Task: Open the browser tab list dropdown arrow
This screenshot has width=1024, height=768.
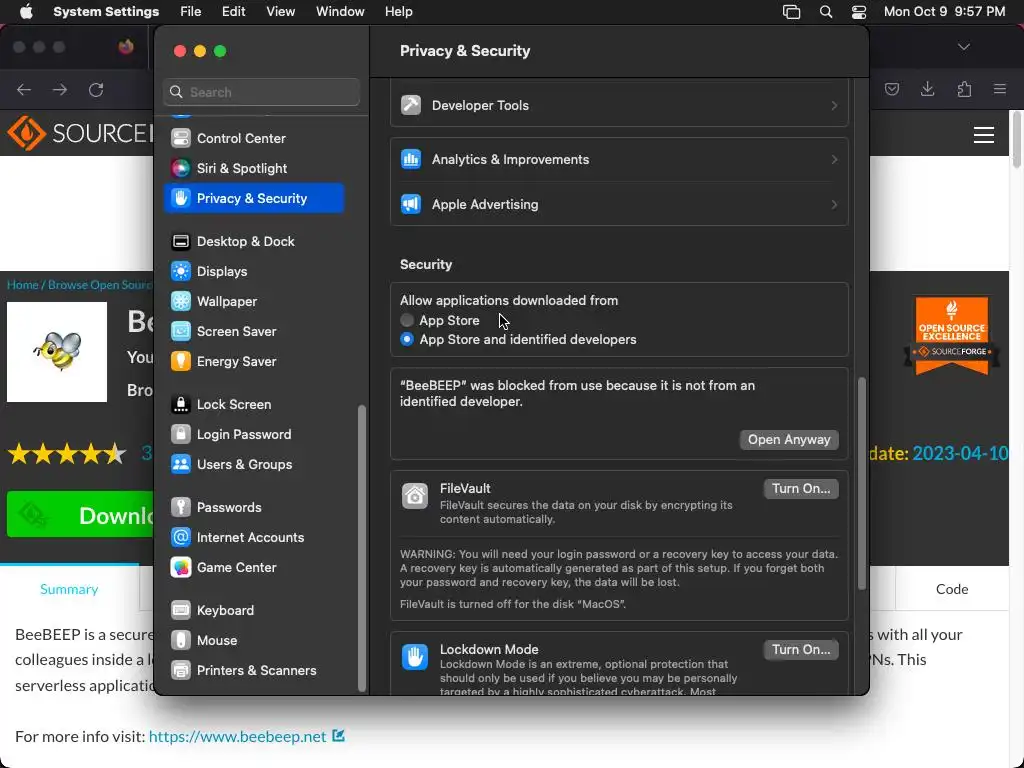Action: click(x=964, y=47)
